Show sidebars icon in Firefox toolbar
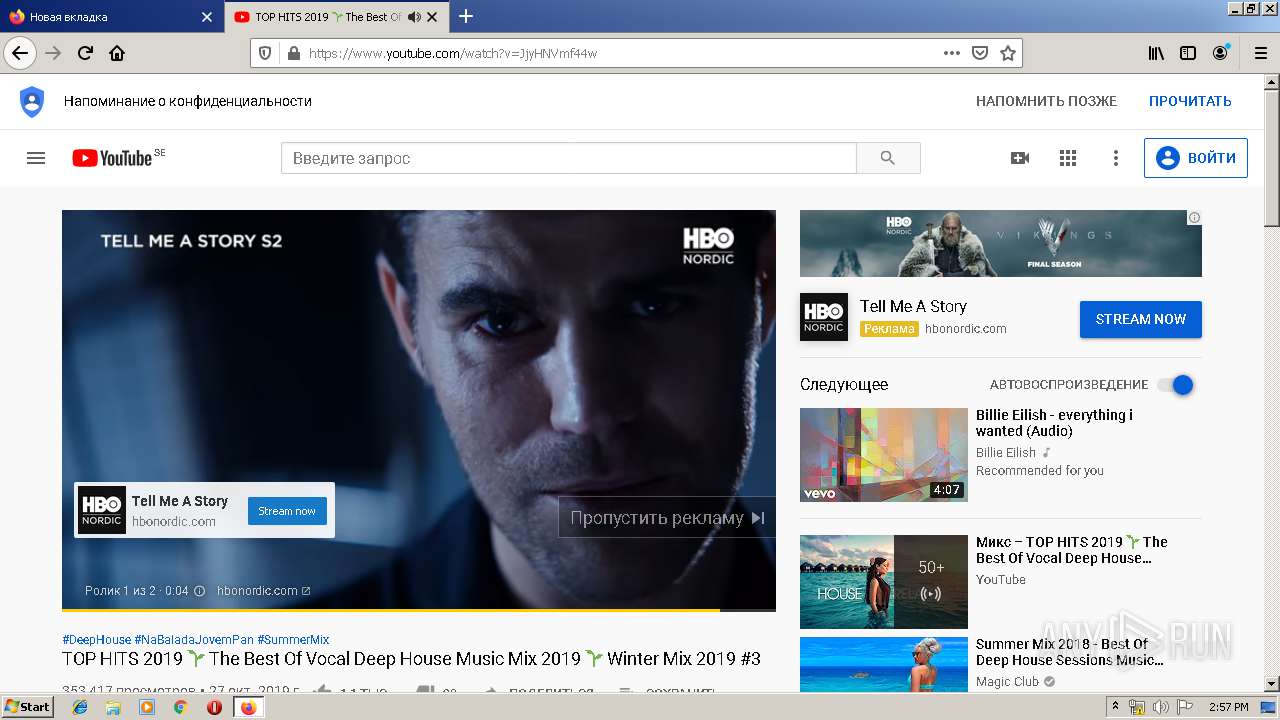 click(x=1188, y=53)
